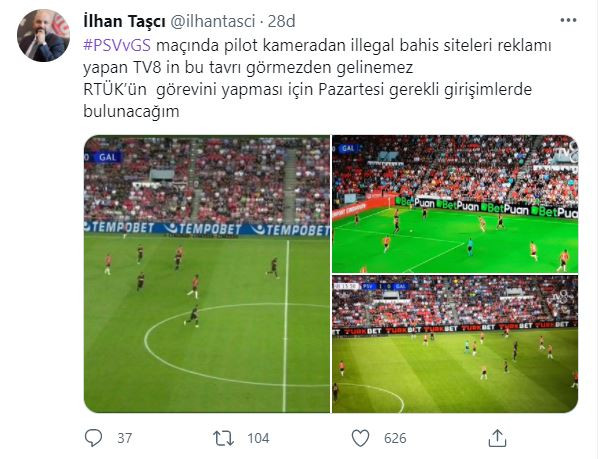
Task: Open the İlhan Taşcı display name
Action: 124,21
